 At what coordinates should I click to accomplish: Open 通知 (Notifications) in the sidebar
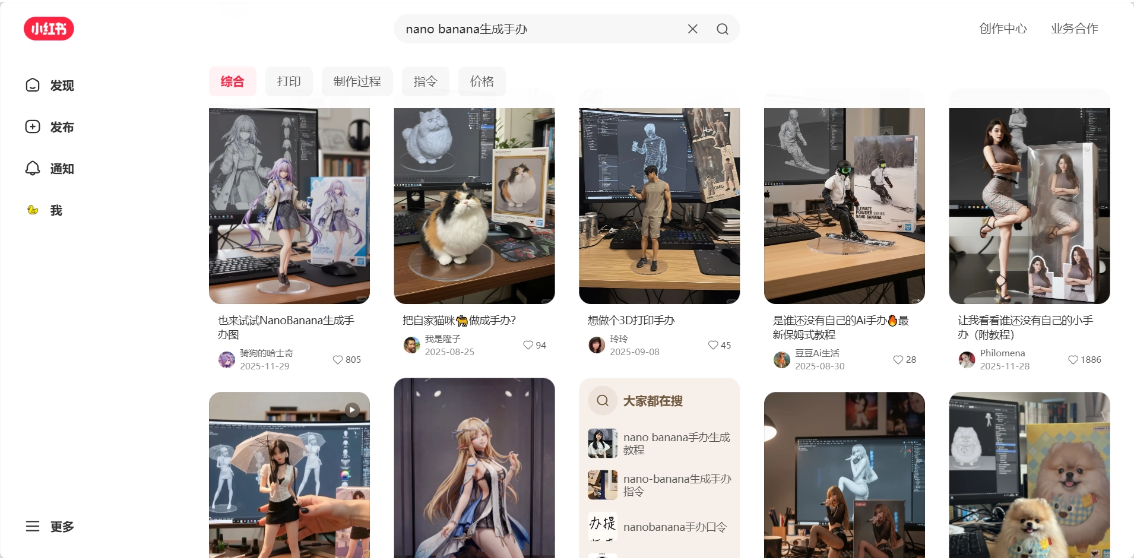pos(50,169)
